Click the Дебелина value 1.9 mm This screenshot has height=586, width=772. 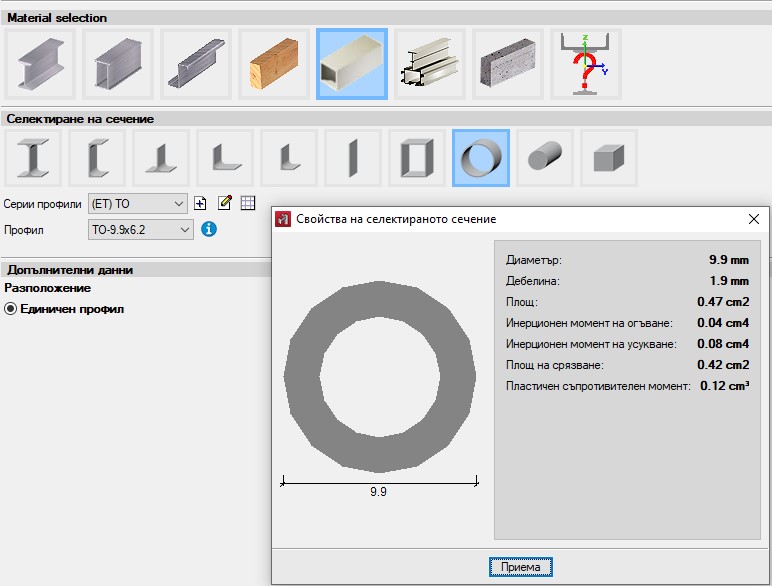click(x=729, y=281)
